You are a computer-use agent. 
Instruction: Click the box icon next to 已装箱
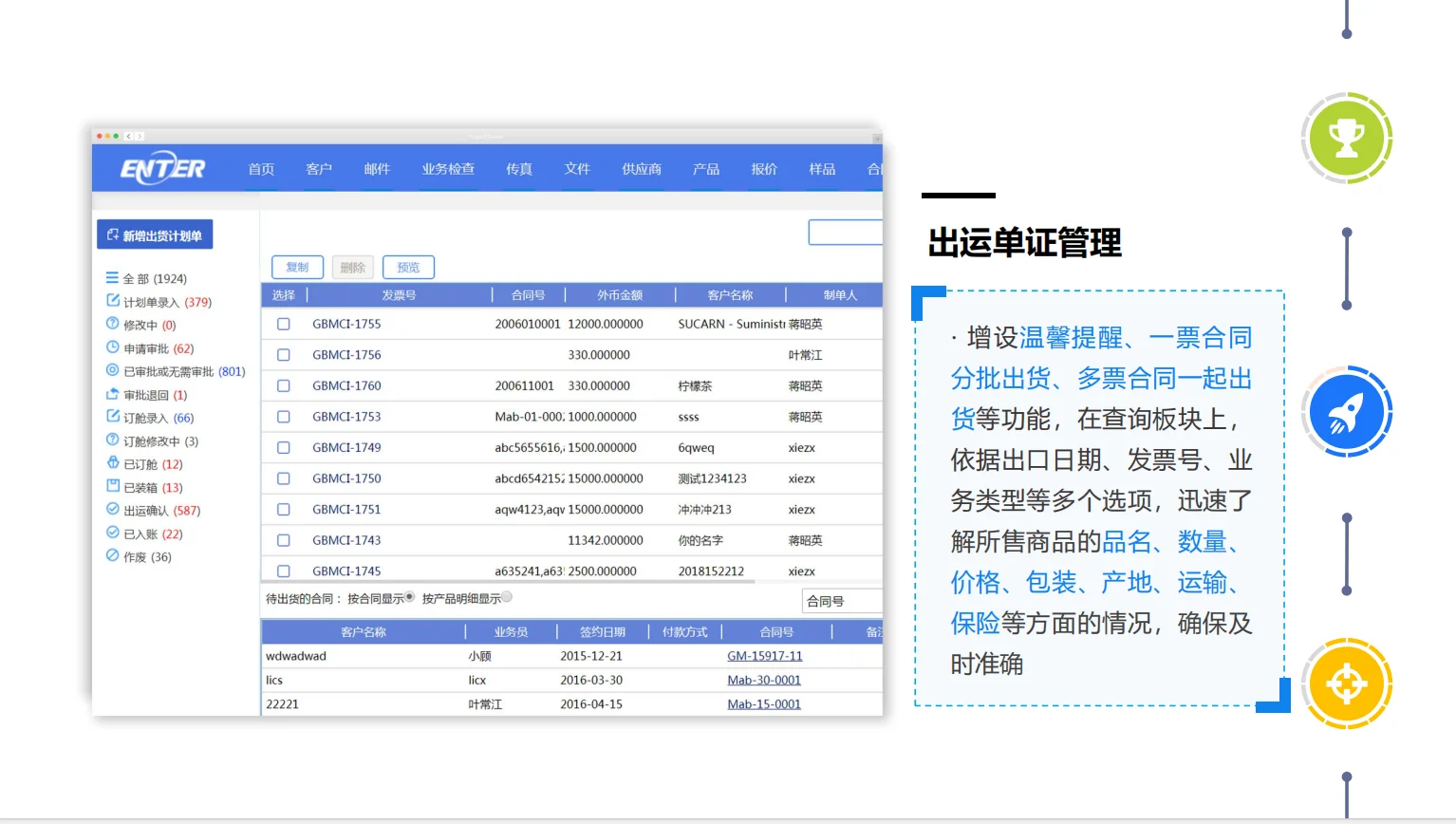coord(114,487)
